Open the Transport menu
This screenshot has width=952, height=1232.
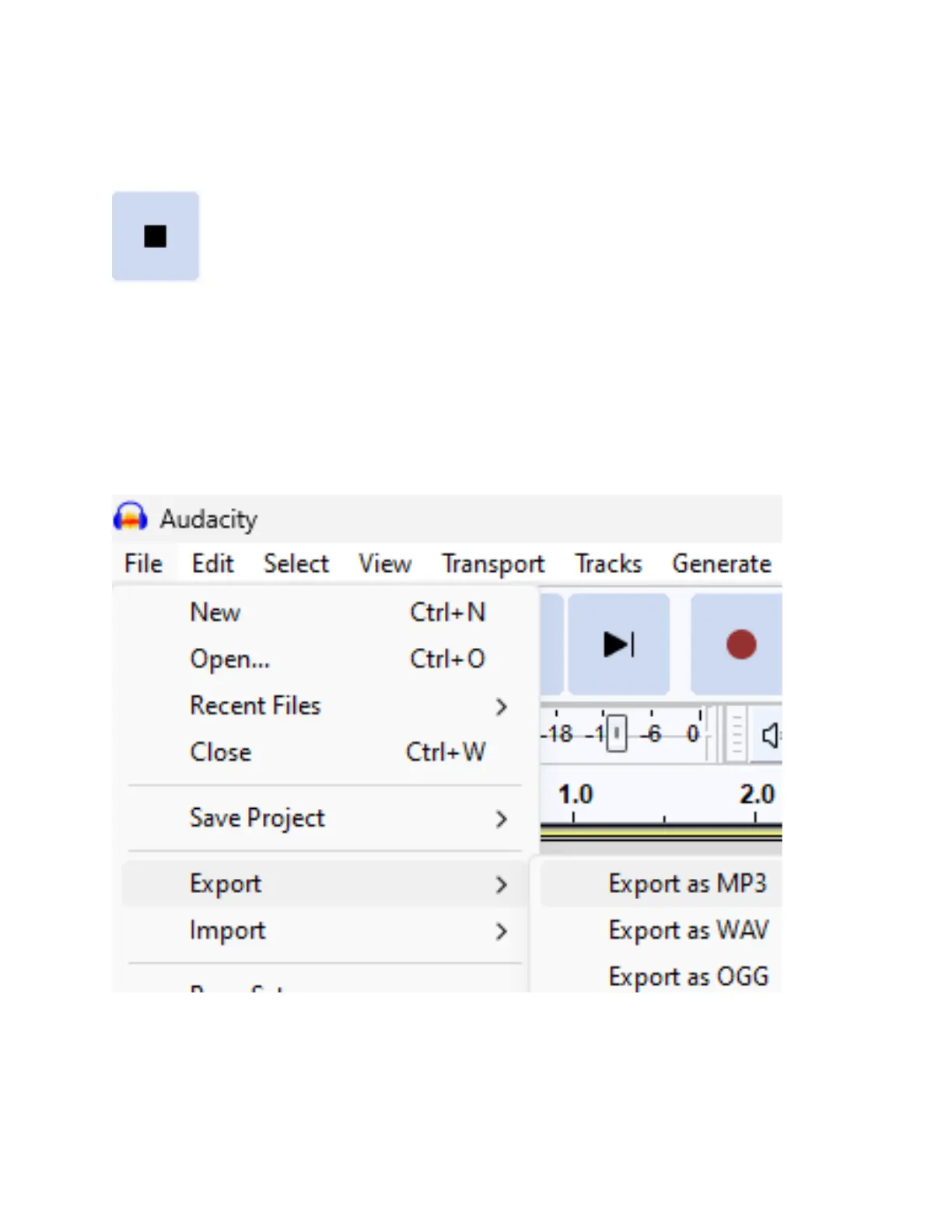tap(493, 563)
